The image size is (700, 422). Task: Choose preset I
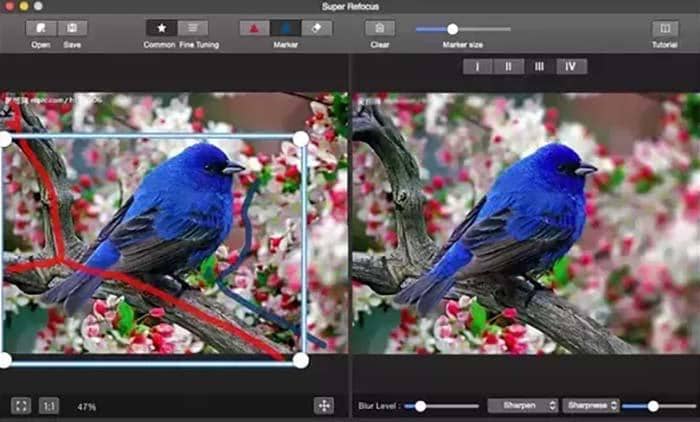[x=478, y=67]
